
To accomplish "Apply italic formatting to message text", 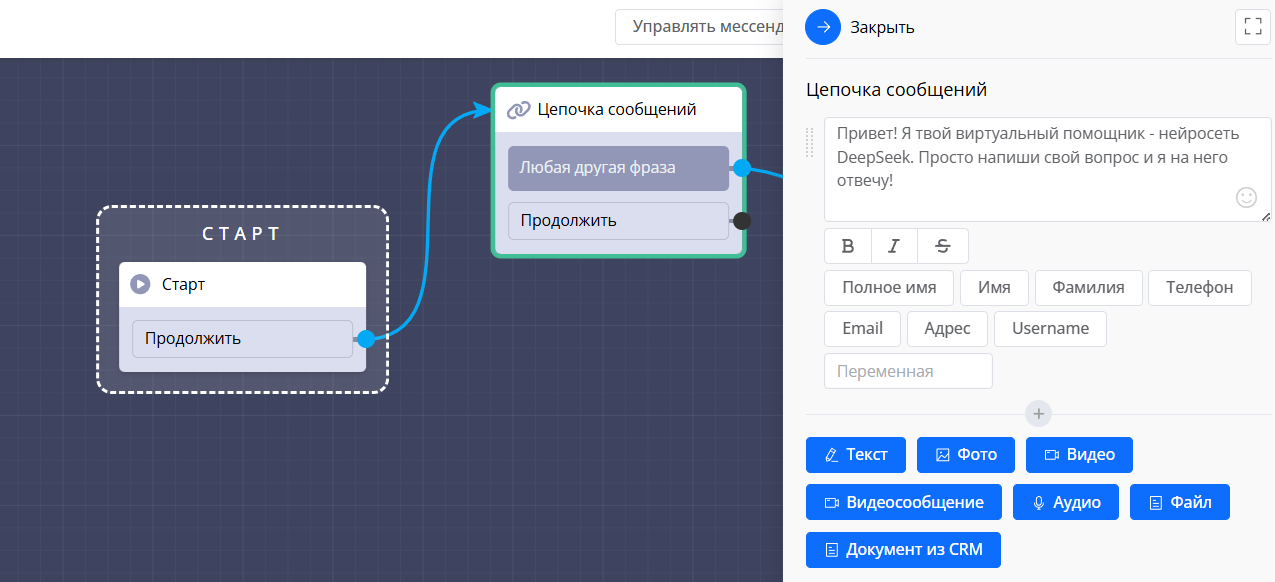I will click(894, 246).
